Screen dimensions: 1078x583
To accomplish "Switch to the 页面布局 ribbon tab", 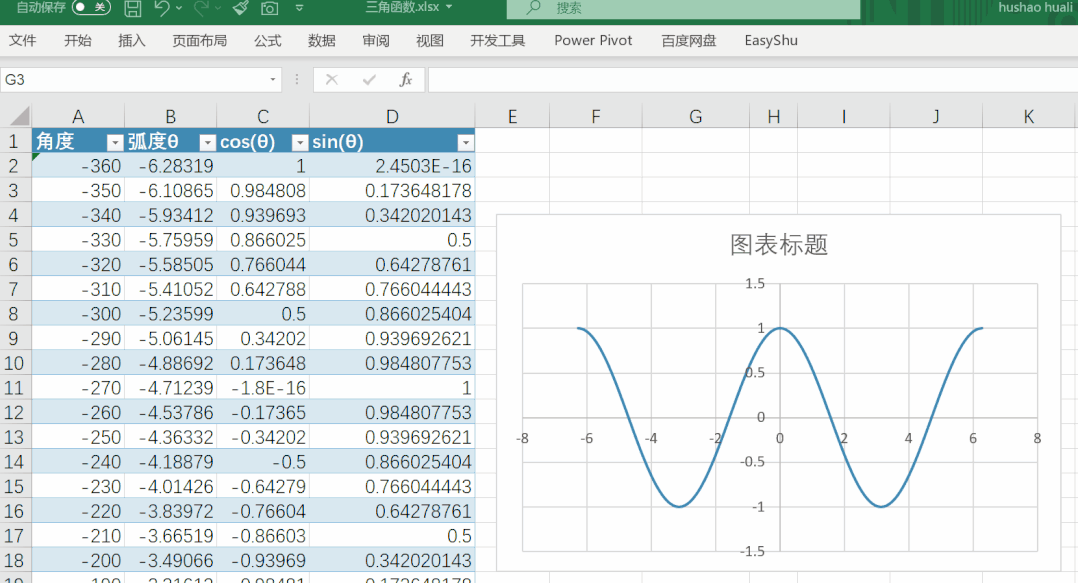I will [199, 41].
